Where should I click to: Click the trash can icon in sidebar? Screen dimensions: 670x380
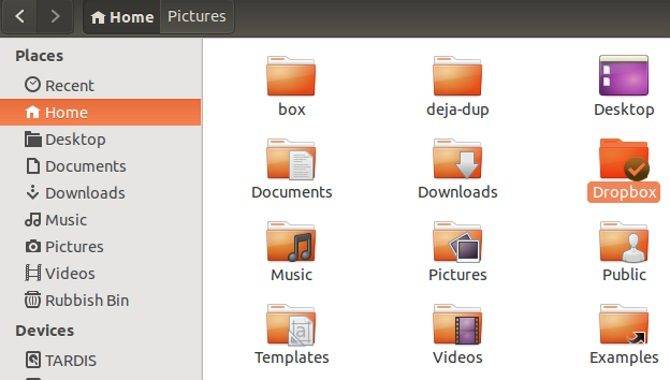(33, 300)
